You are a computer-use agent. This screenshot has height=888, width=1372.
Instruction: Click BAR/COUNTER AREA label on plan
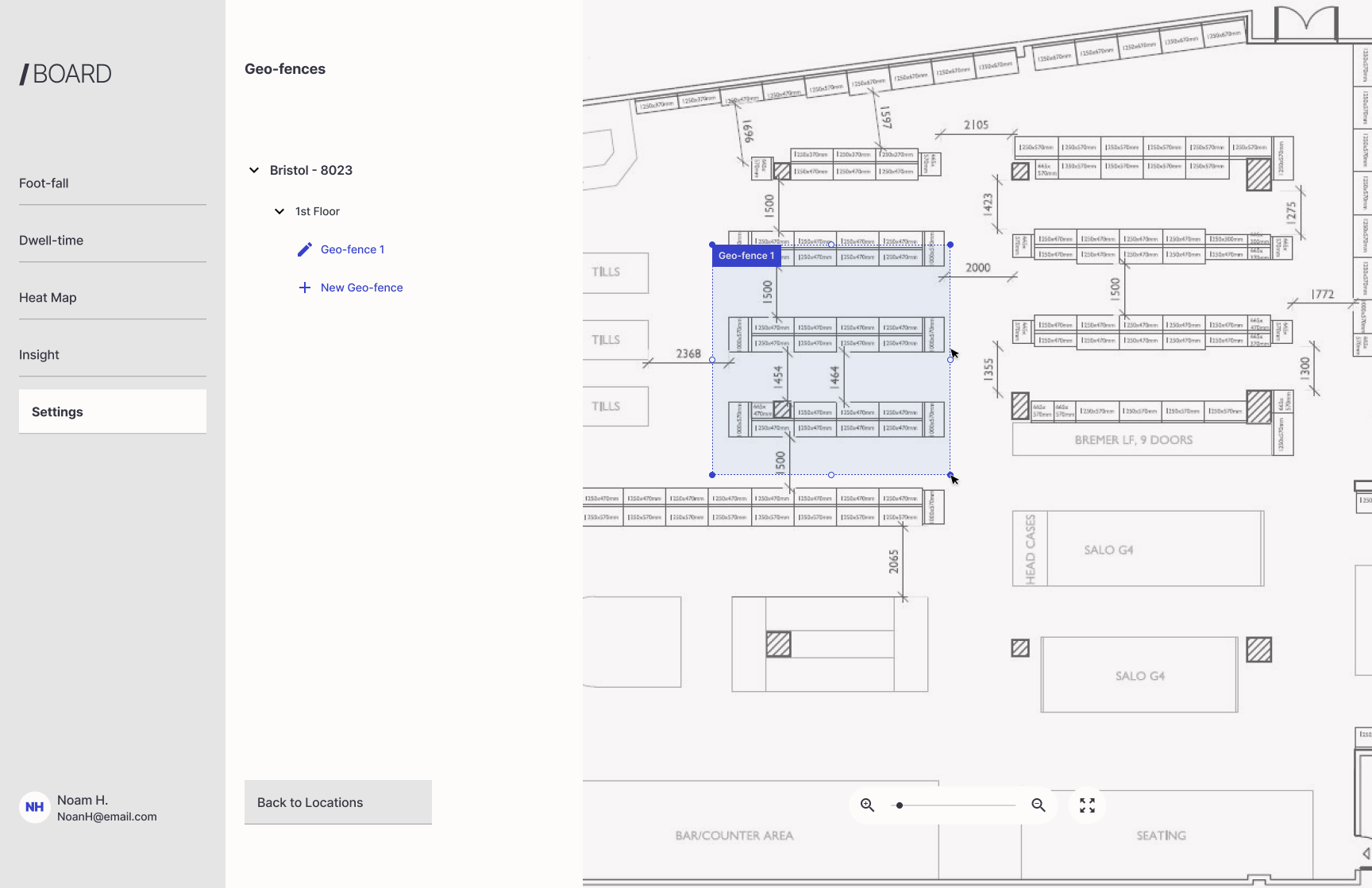point(734,836)
